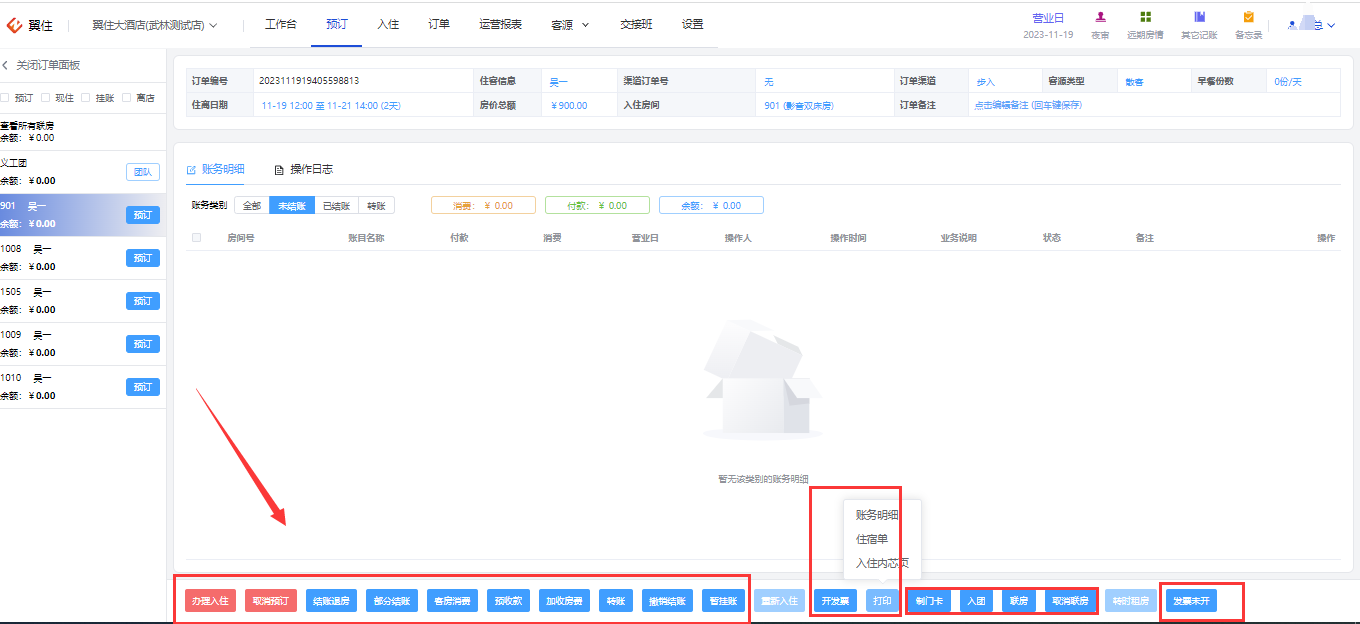Click the 联房 link rooms button
The height and width of the screenshot is (624, 1360).
(x=1018, y=601)
